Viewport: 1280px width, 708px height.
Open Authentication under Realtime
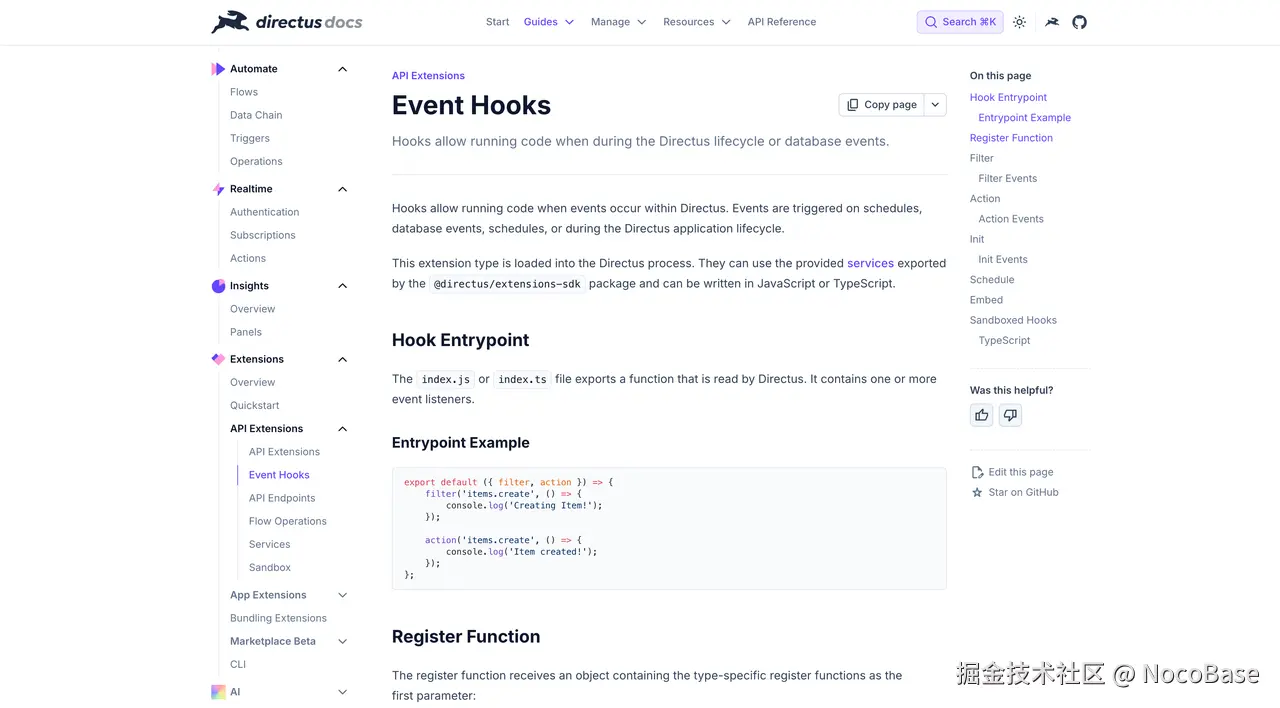(x=264, y=212)
